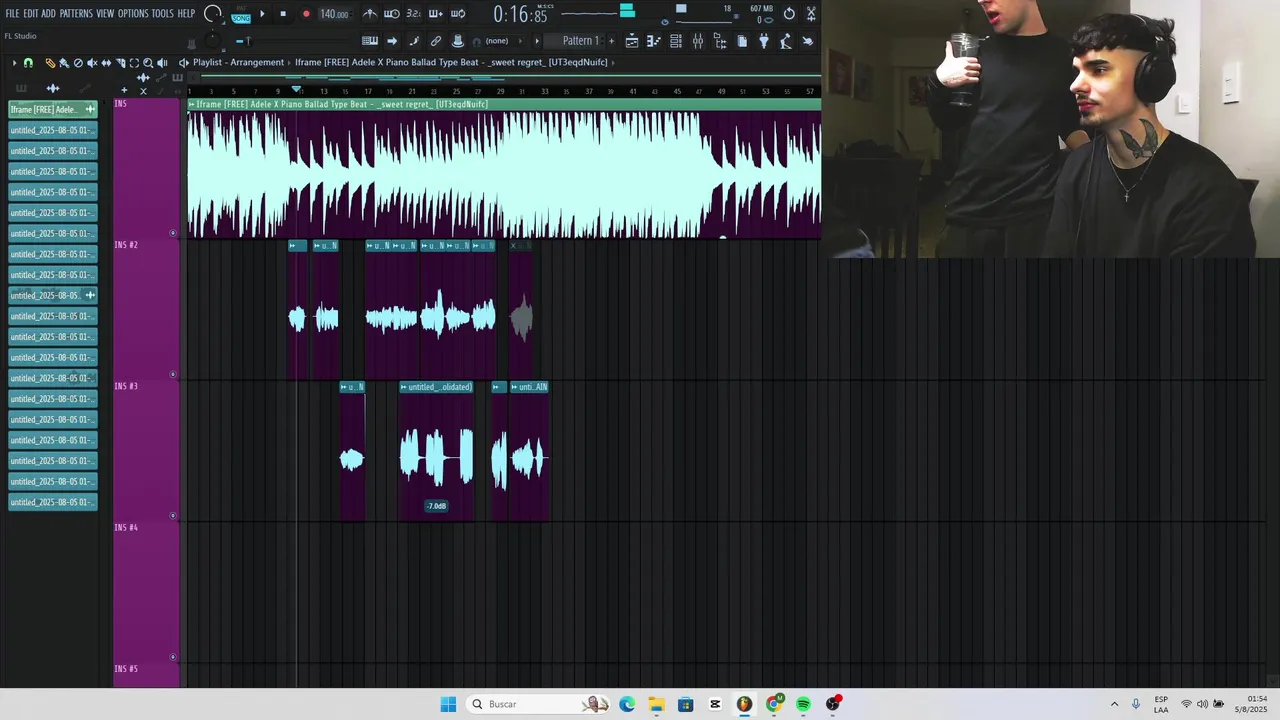The width and height of the screenshot is (1280, 720).
Task: Open the plugin picker plug icon
Action: click(764, 41)
